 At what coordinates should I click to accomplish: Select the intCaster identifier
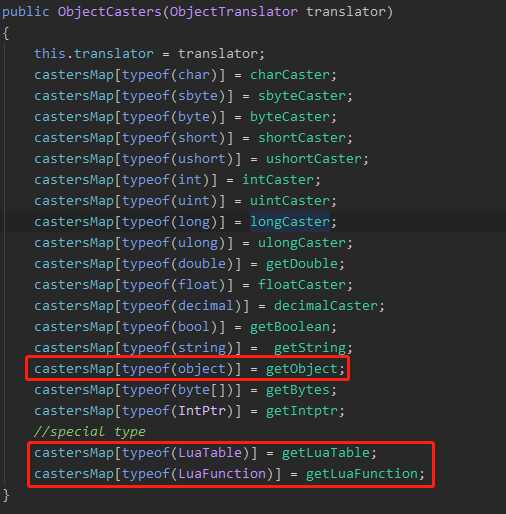tap(278, 180)
